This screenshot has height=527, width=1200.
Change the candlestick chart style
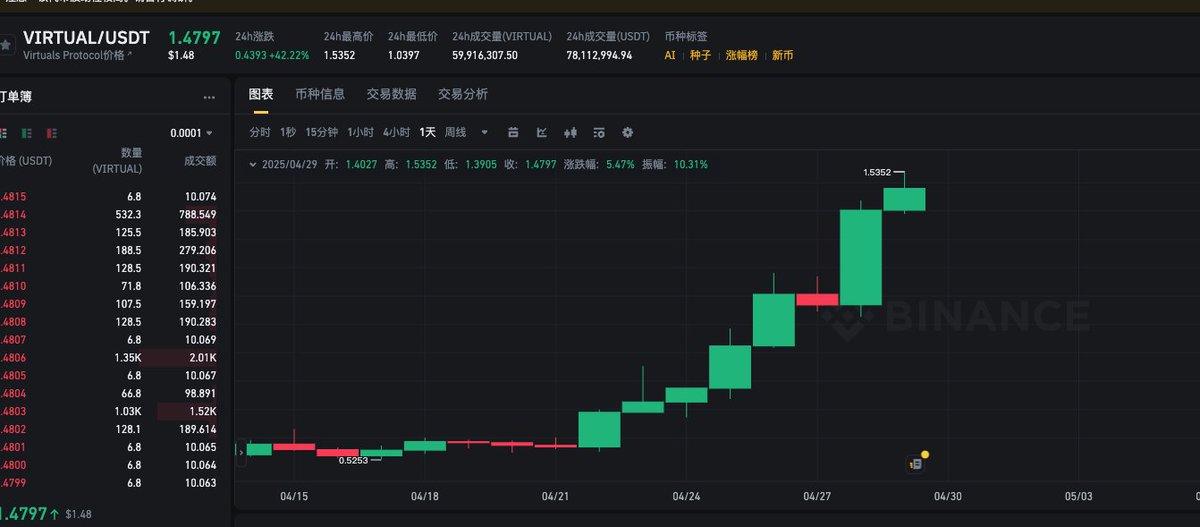(571, 132)
